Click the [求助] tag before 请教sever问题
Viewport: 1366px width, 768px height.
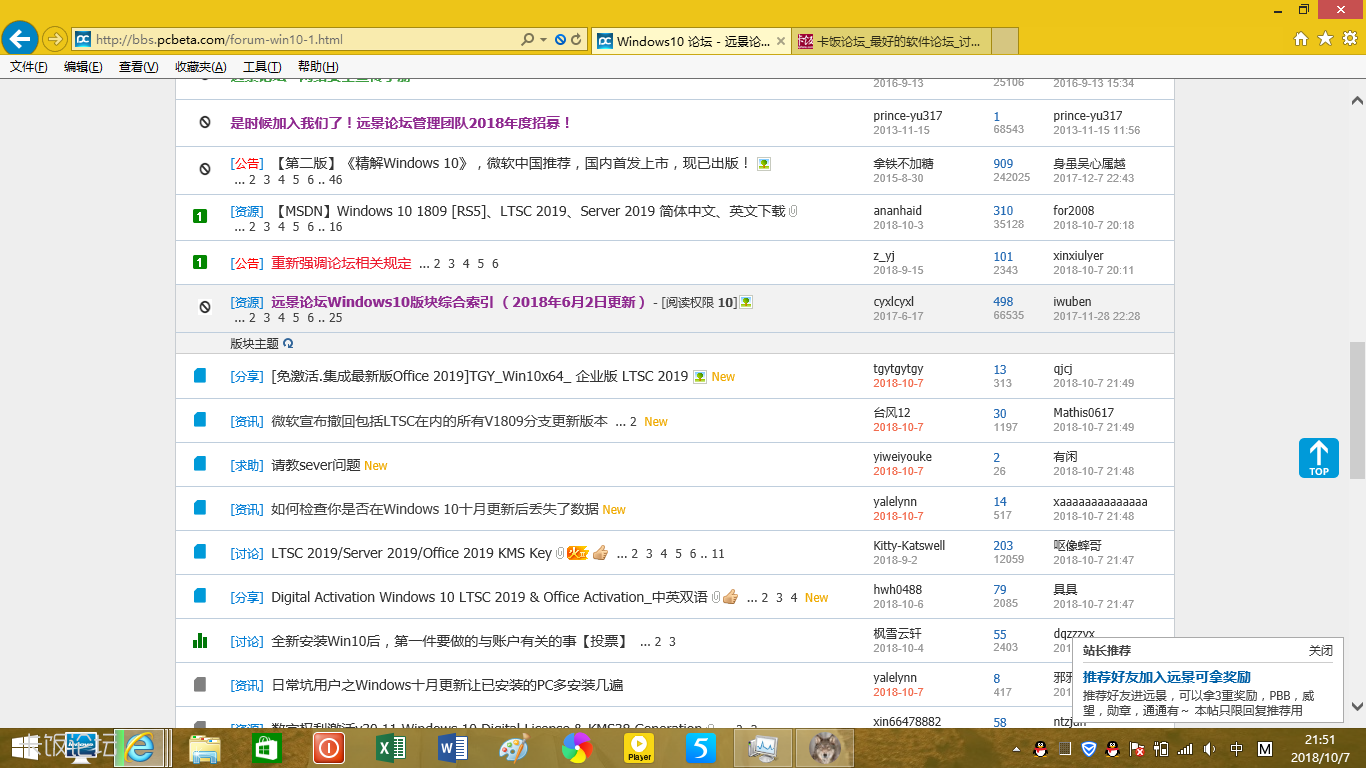(247, 465)
